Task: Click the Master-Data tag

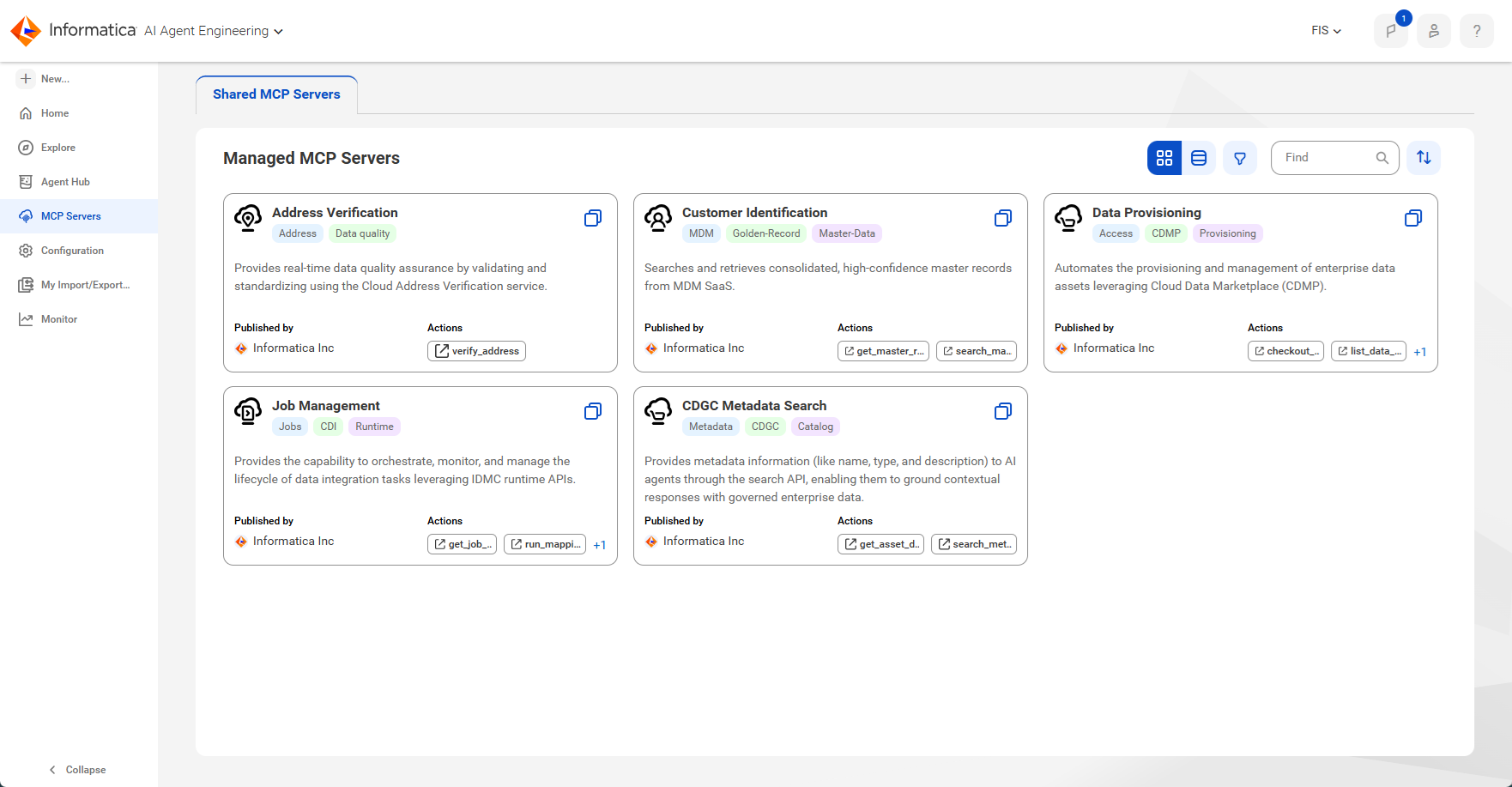Action: point(847,233)
